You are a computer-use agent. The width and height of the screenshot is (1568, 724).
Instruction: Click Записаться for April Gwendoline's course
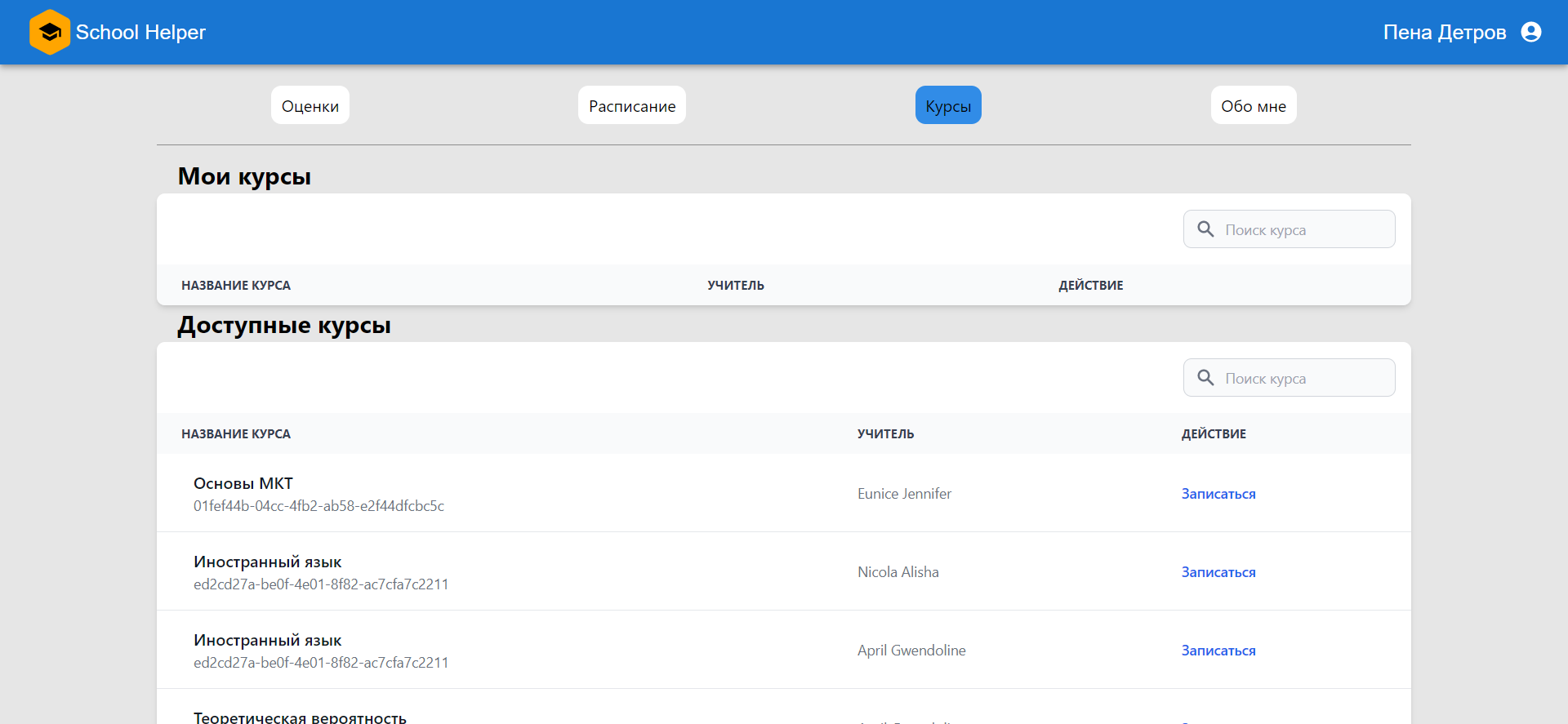click(1218, 651)
